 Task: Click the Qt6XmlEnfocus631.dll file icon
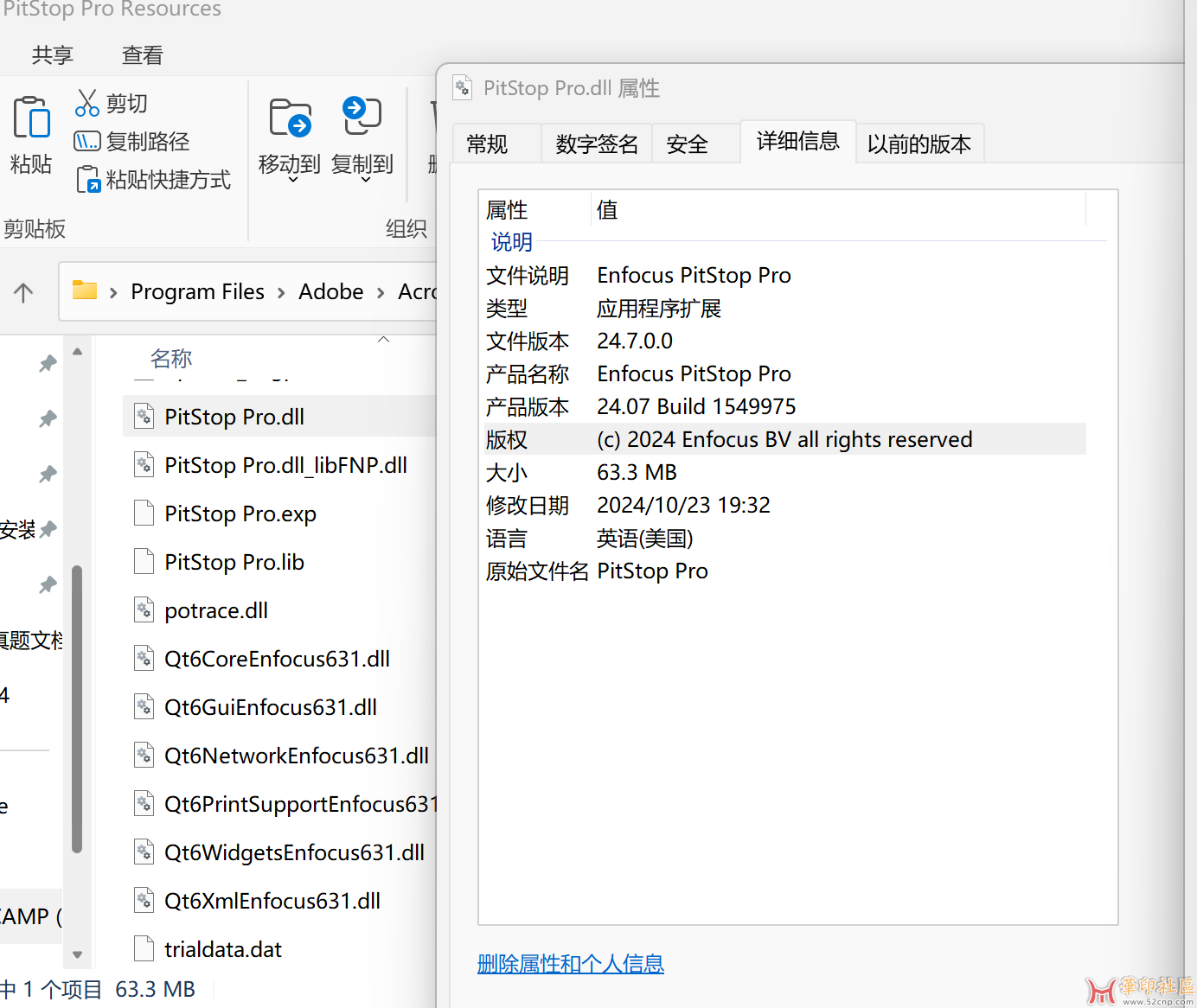(144, 901)
